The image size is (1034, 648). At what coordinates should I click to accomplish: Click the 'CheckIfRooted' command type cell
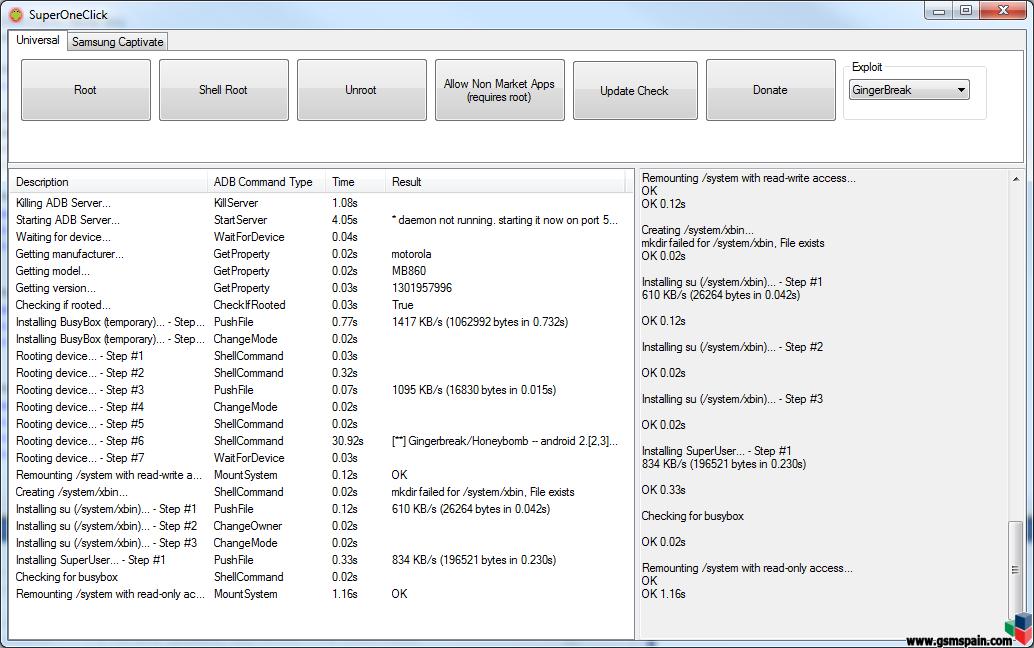tap(249, 305)
